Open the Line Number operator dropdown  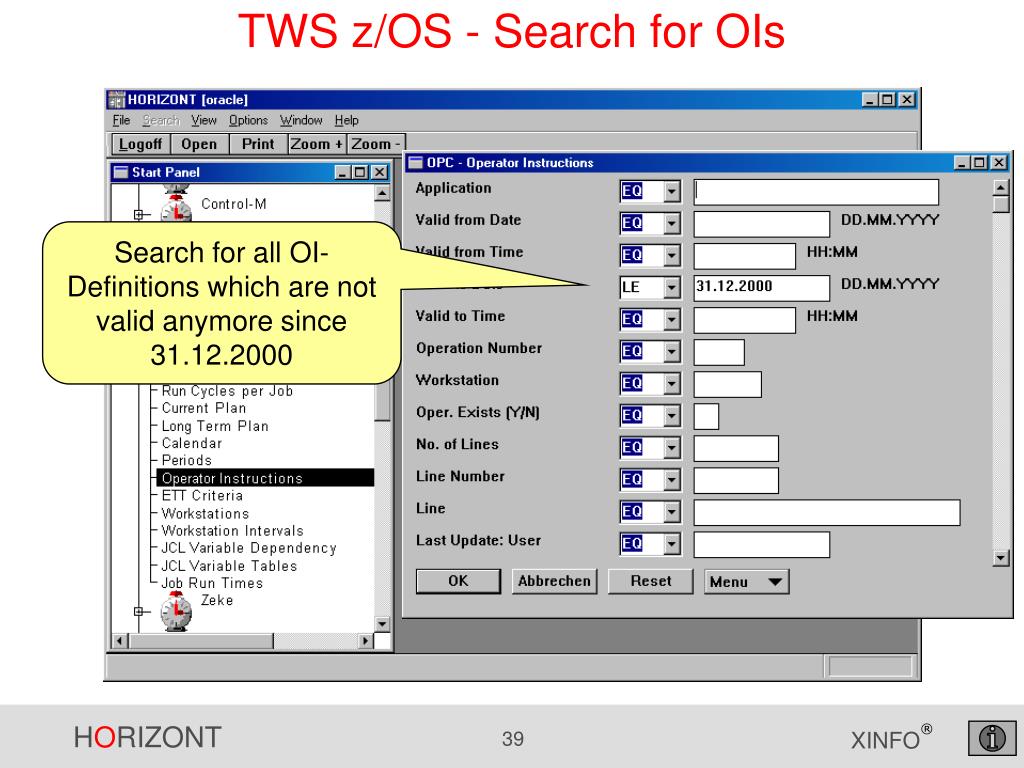[671, 479]
